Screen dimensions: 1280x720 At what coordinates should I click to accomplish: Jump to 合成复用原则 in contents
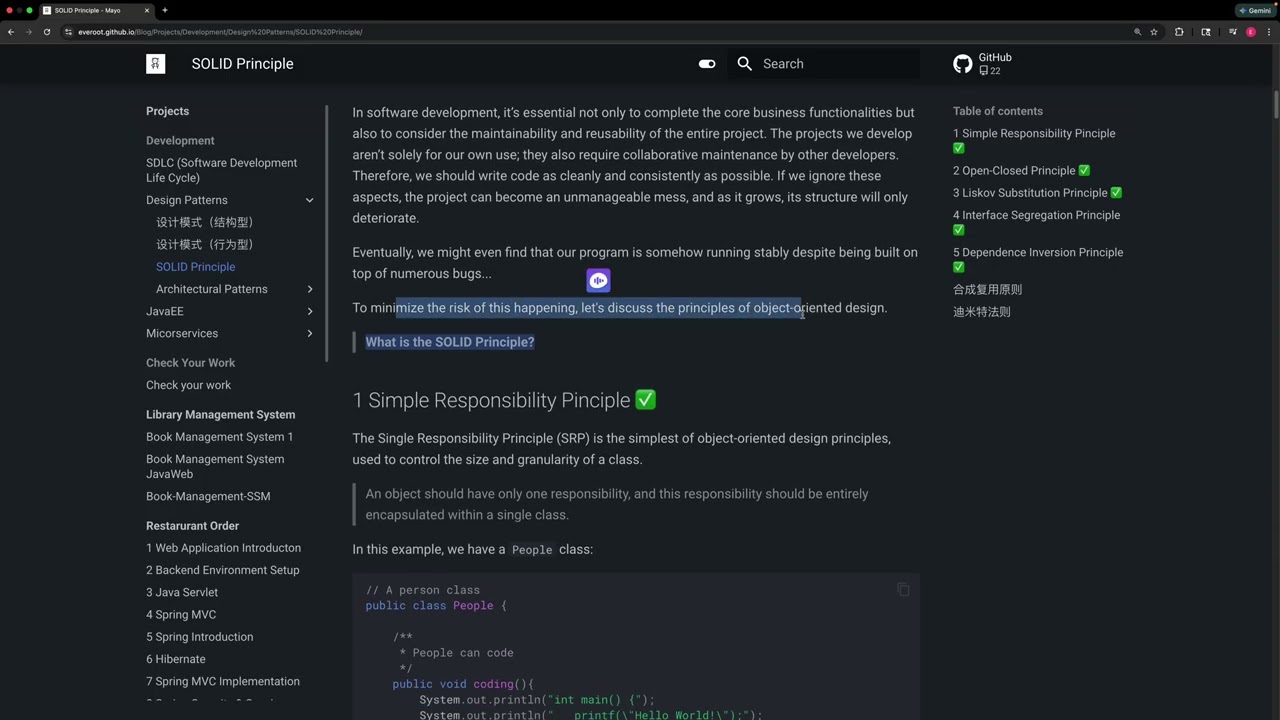987,290
